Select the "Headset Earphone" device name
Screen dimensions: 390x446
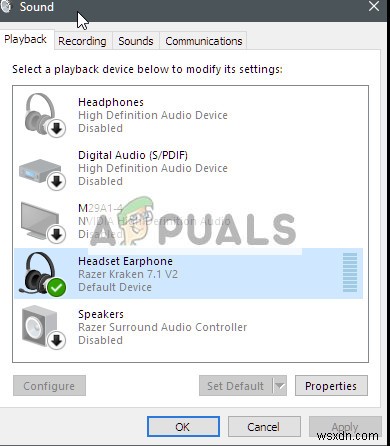pyautogui.click(x=125, y=261)
